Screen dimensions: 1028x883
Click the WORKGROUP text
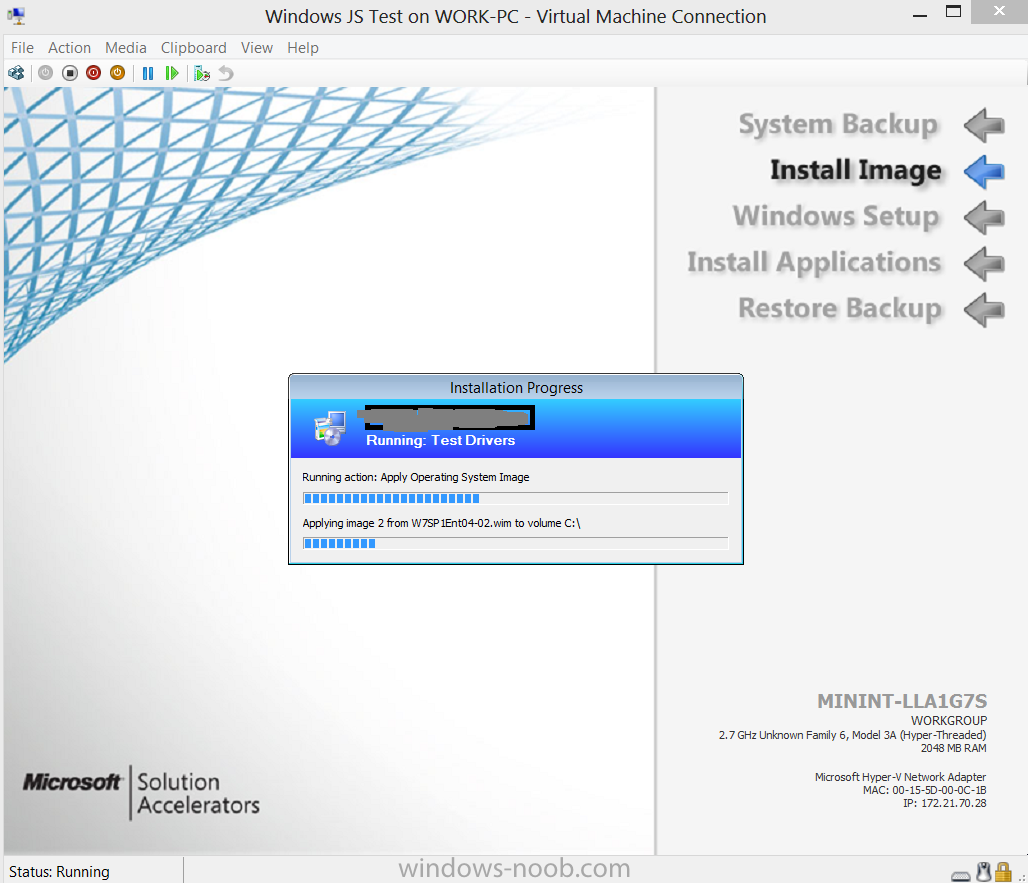point(949,720)
